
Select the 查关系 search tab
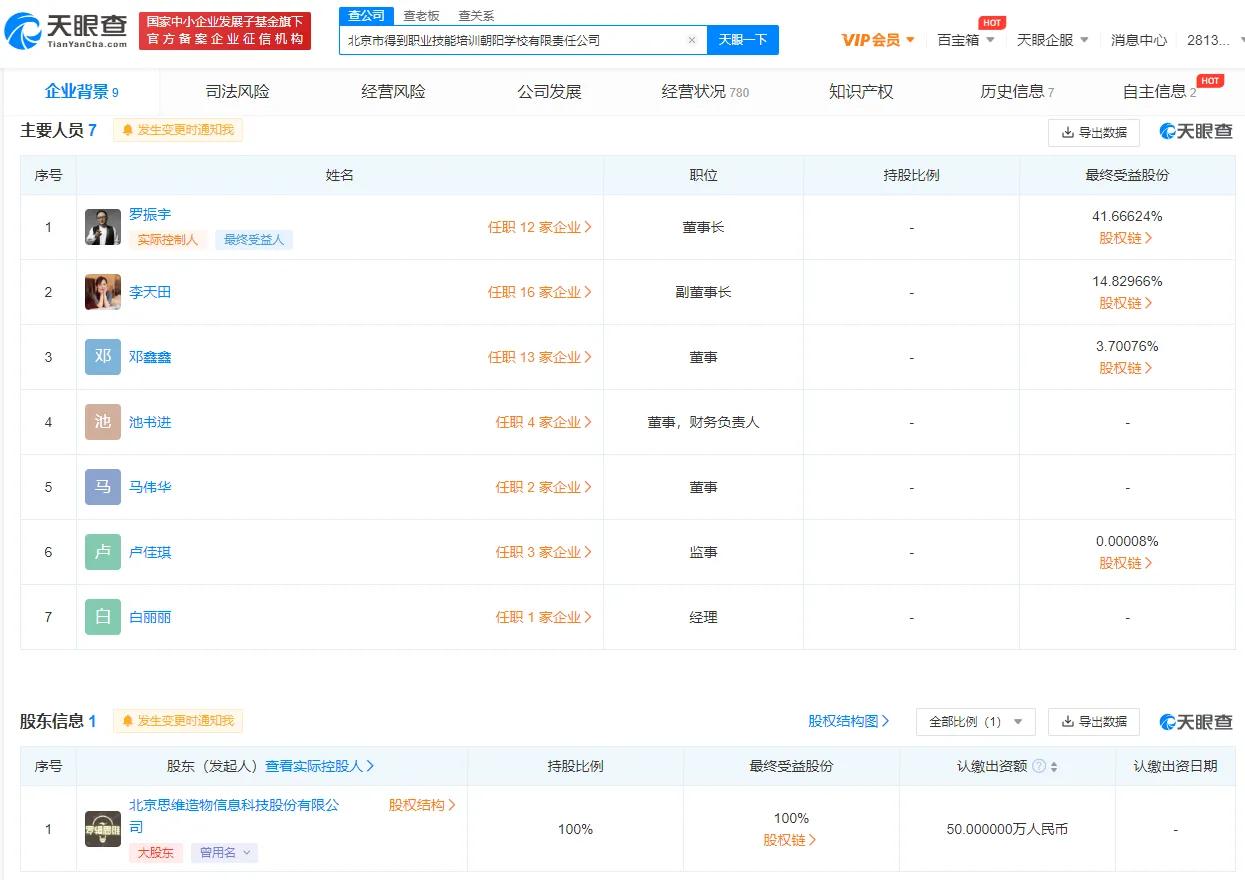point(476,15)
